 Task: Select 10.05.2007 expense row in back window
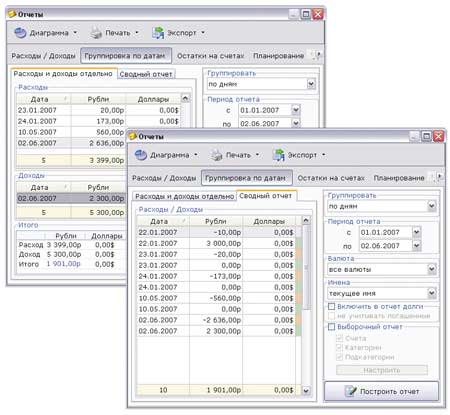[71, 132]
